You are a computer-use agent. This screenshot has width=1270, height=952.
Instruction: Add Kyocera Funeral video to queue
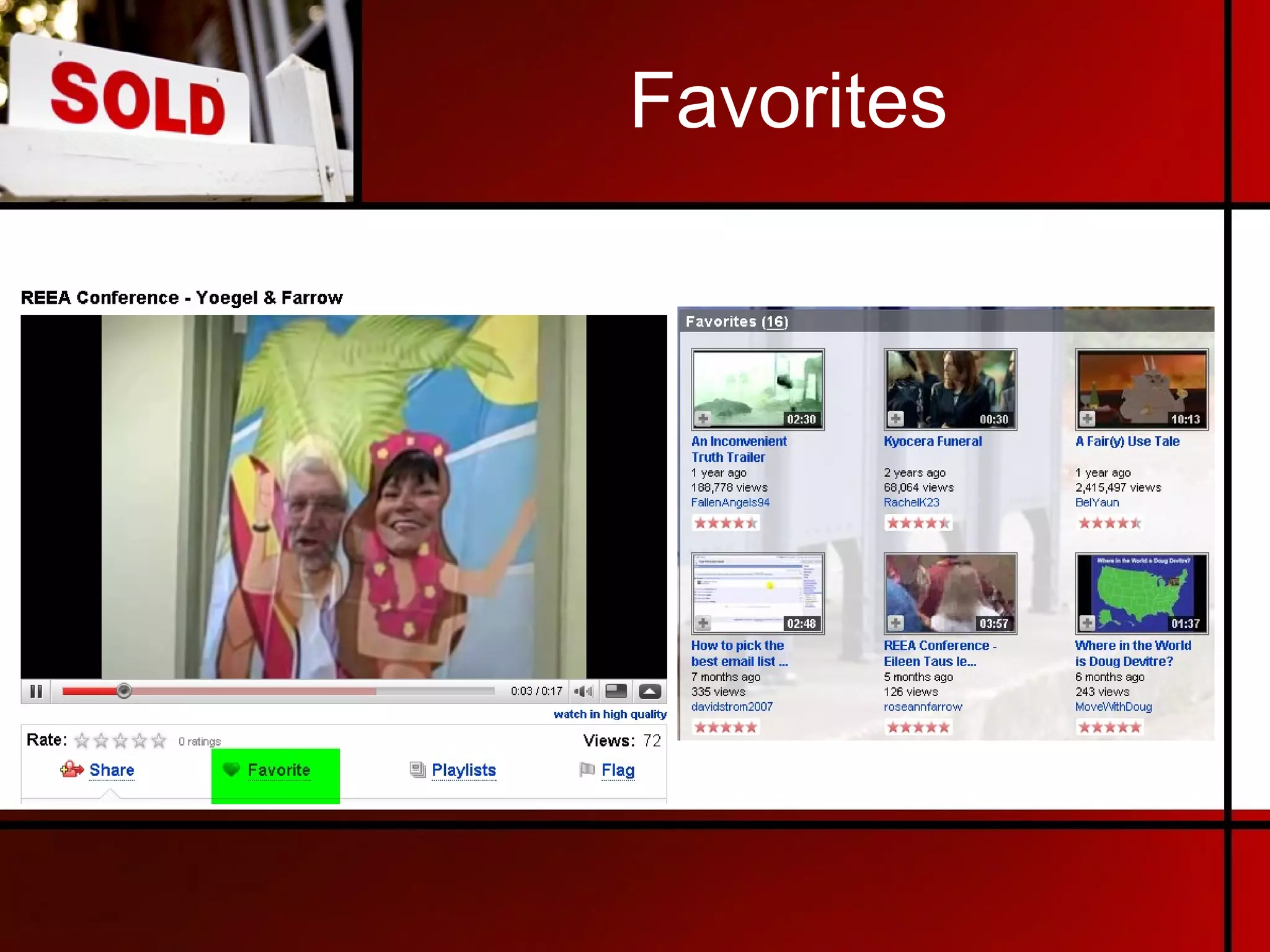point(895,419)
